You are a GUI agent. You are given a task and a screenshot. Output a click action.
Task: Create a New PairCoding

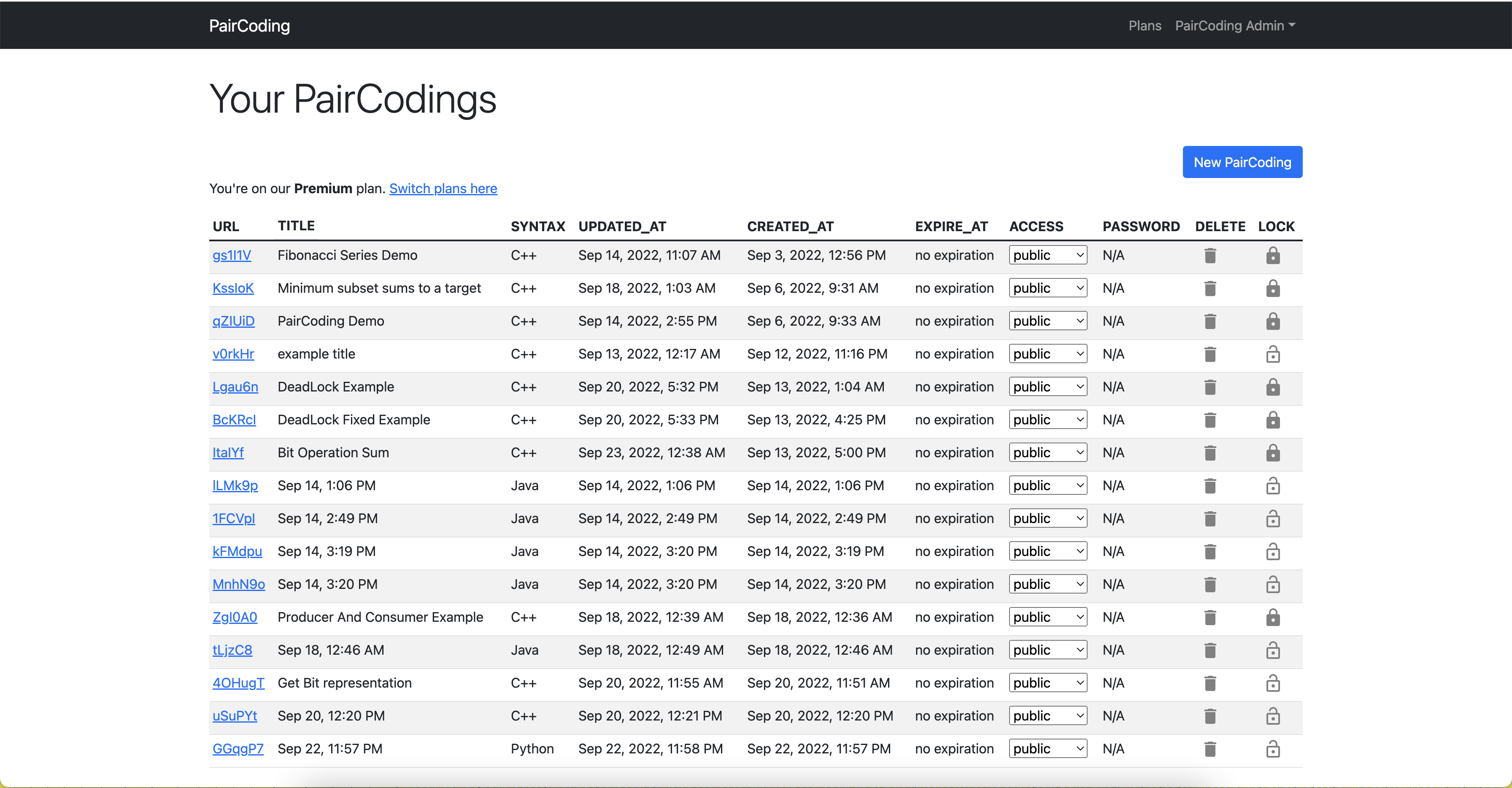pos(1242,162)
